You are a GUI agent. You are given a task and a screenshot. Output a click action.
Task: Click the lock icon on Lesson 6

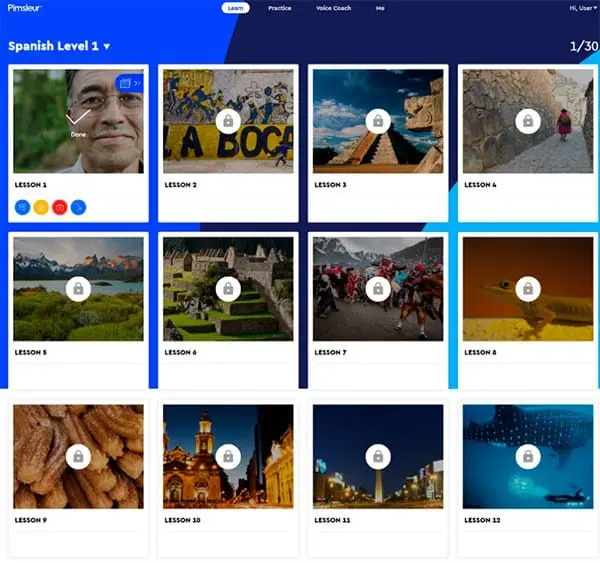pos(228,289)
